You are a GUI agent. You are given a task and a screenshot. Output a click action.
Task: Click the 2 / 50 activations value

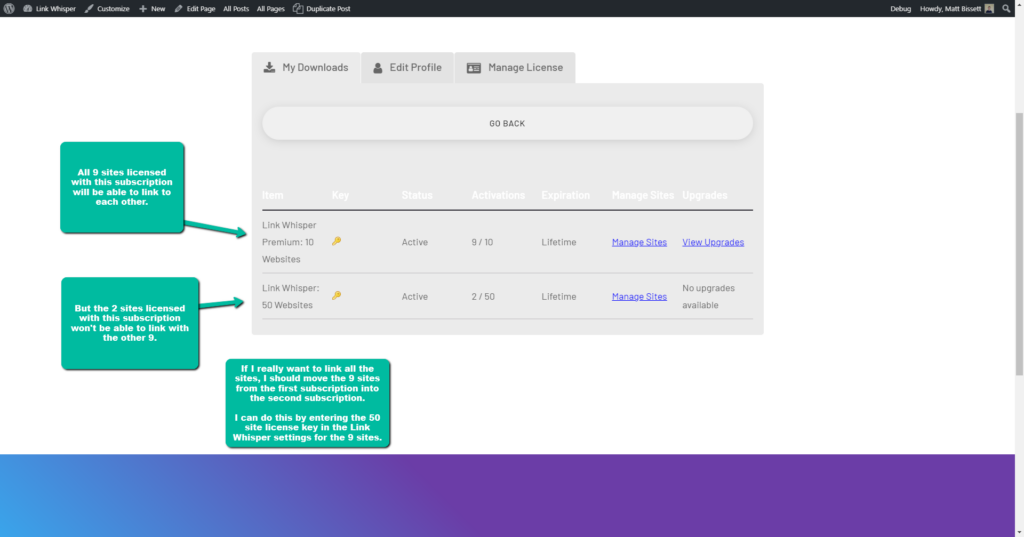(483, 296)
